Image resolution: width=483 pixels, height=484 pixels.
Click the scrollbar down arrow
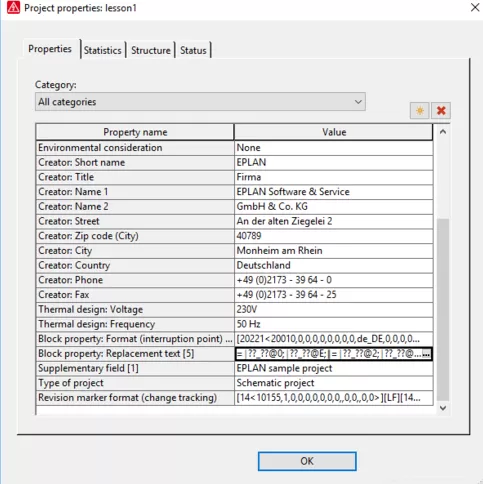click(x=443, y=408)
